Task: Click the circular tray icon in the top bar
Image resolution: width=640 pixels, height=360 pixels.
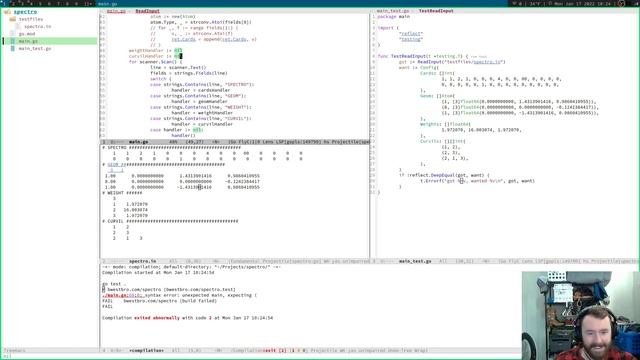Action: pos(621,3)
